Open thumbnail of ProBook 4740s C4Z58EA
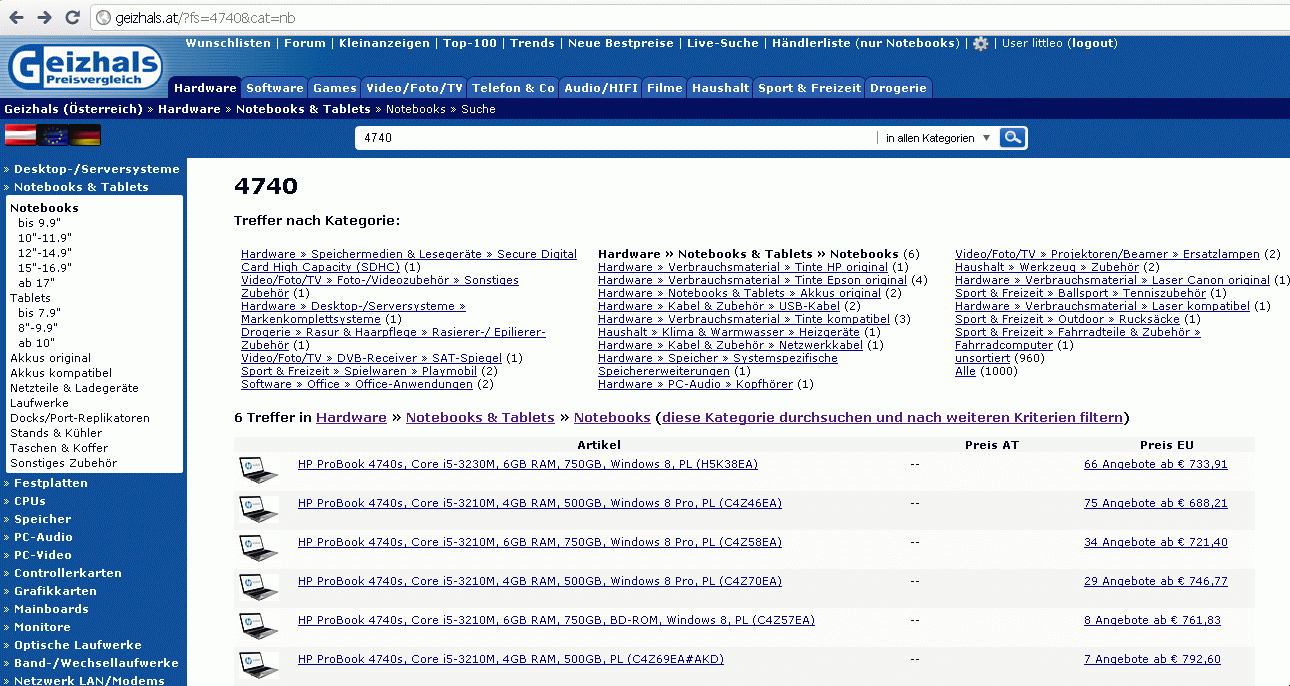Image resolution: width=1290 pixels, height=686 pixels. [x=259, y=548]
